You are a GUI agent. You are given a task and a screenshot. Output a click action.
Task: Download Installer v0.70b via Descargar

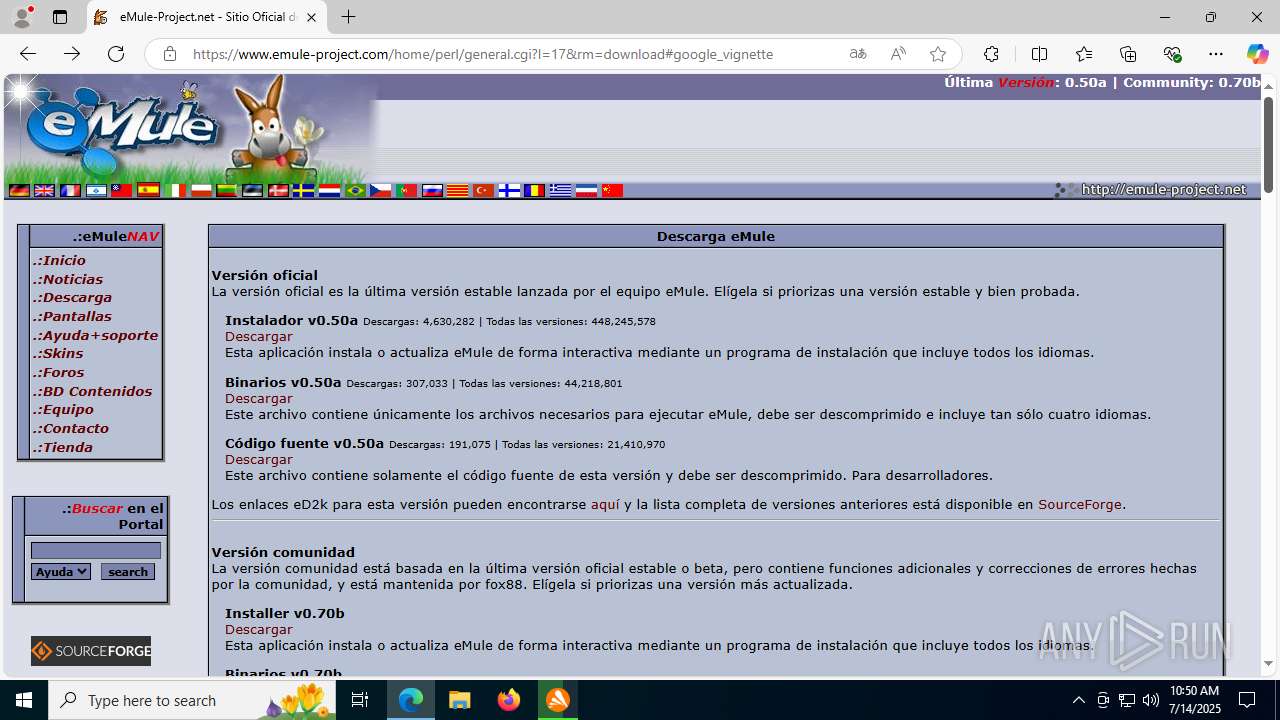(x=259, y=629)
